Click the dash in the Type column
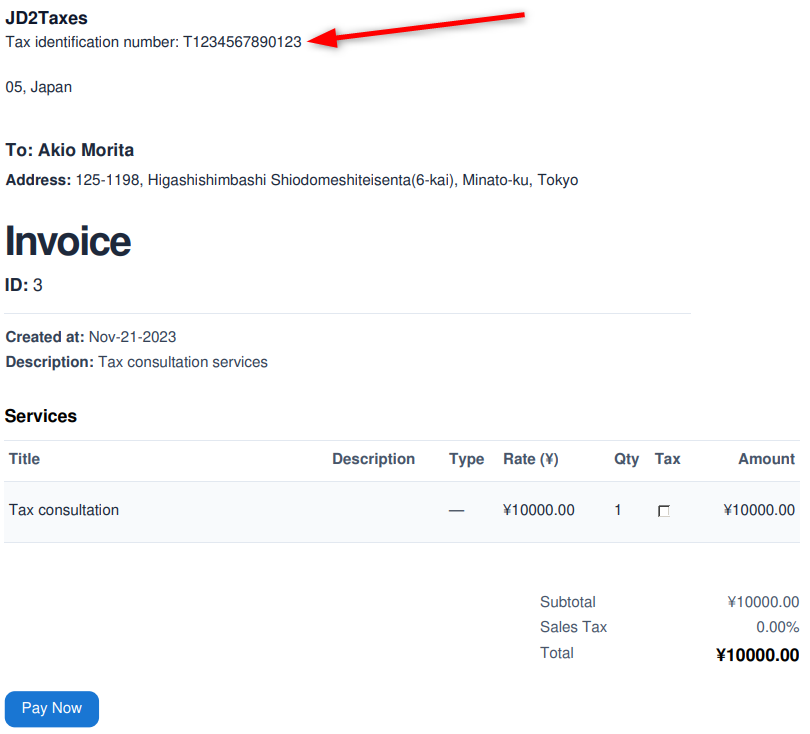Screen dimensions: 810x734 click(x=456, y=510)
